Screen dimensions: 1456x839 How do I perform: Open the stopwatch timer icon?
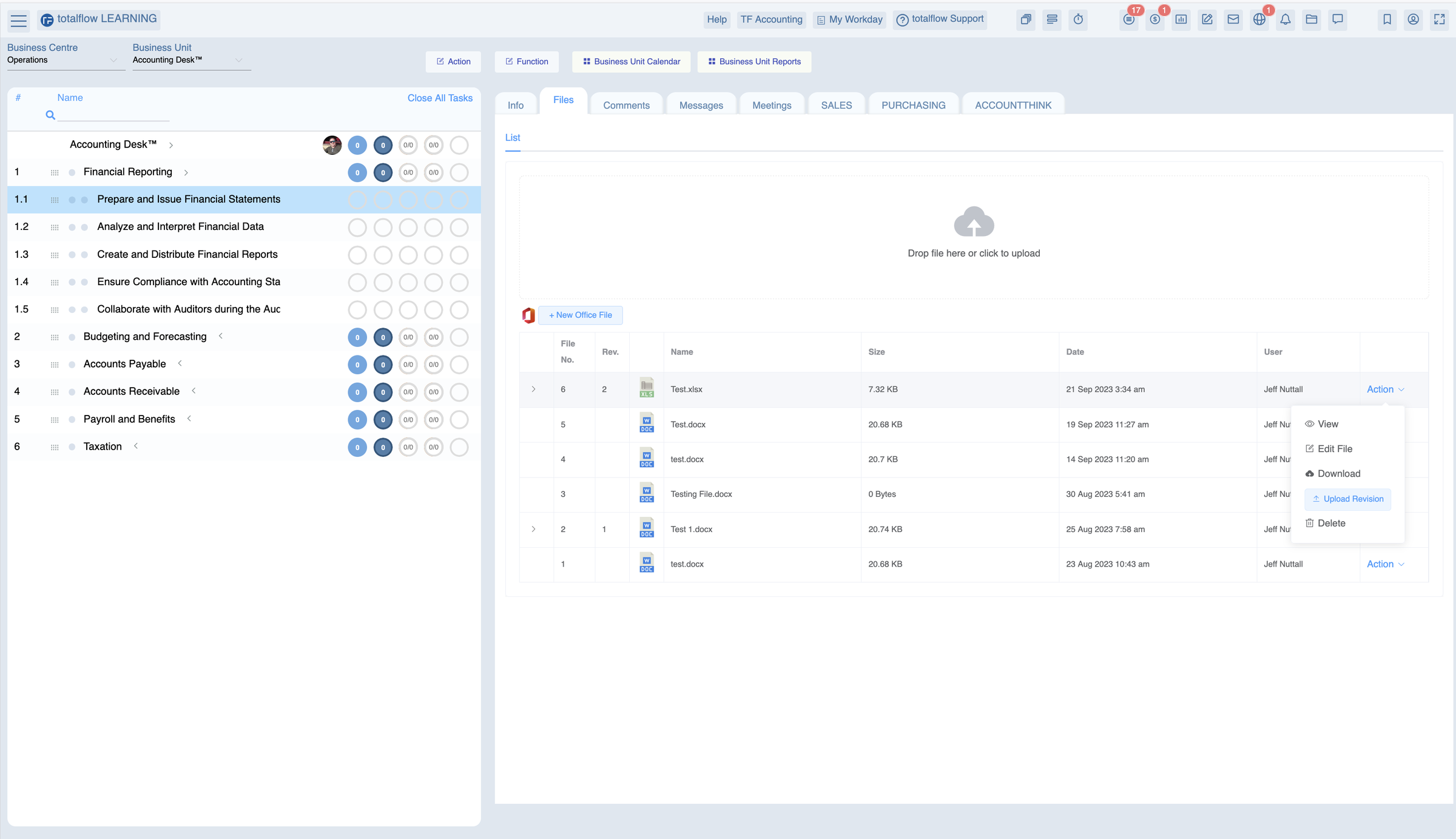tap(1078, 19)
